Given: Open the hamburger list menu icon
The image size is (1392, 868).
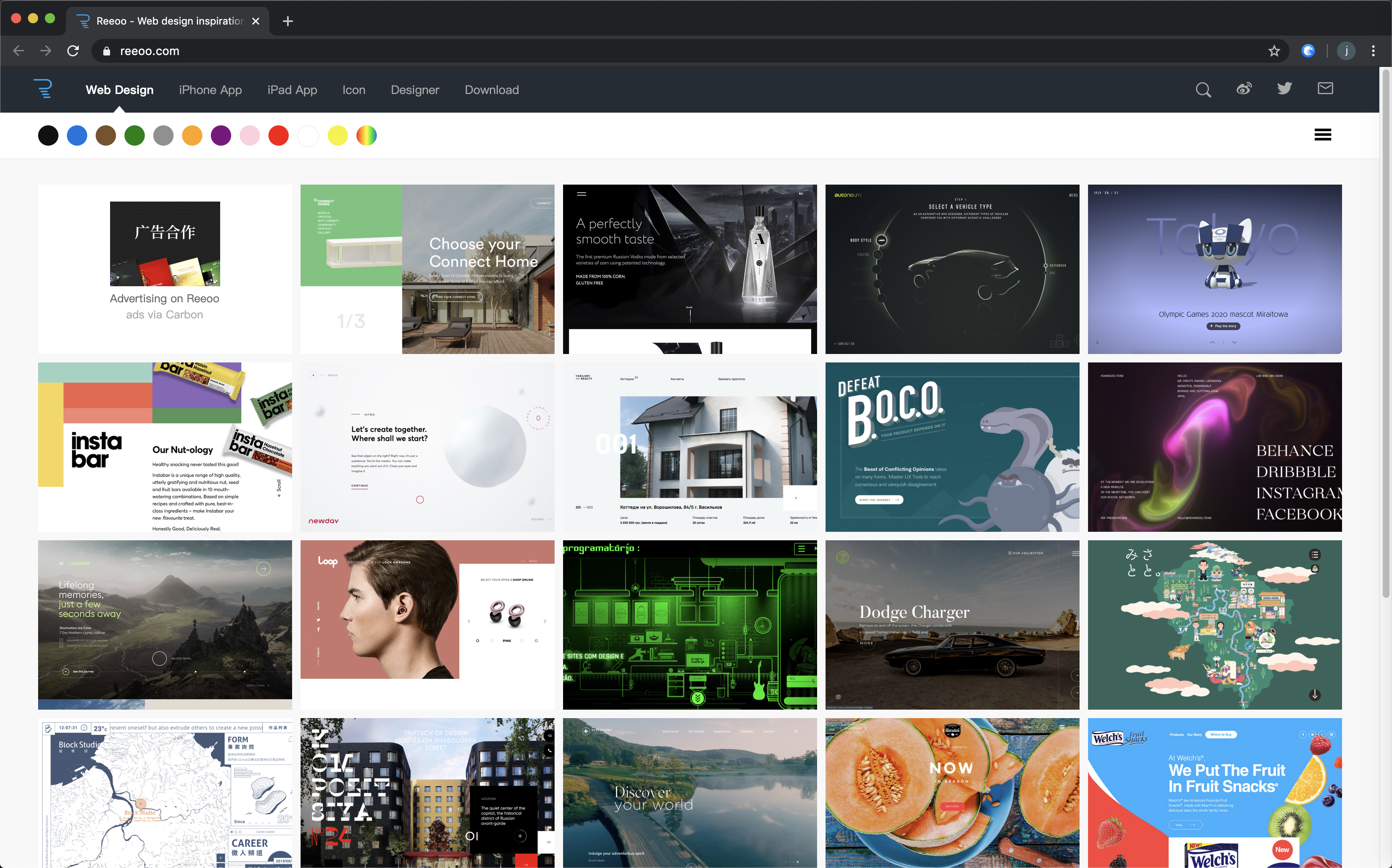Looking at the screenshot, I should point(1323,135).
